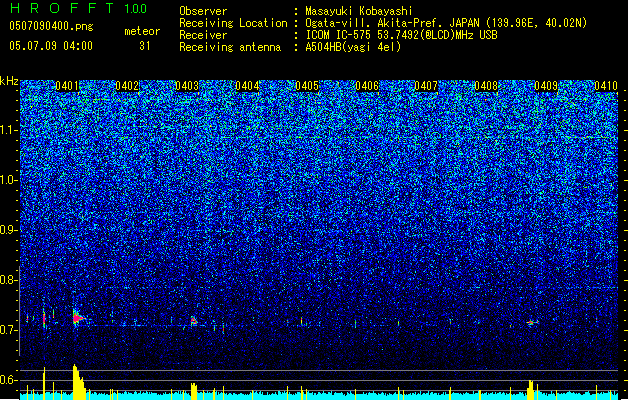Click the 0.8 frequency axis label
Image resolution: width=629 pixels, height=400 pixels.
[x=8, y=280]
